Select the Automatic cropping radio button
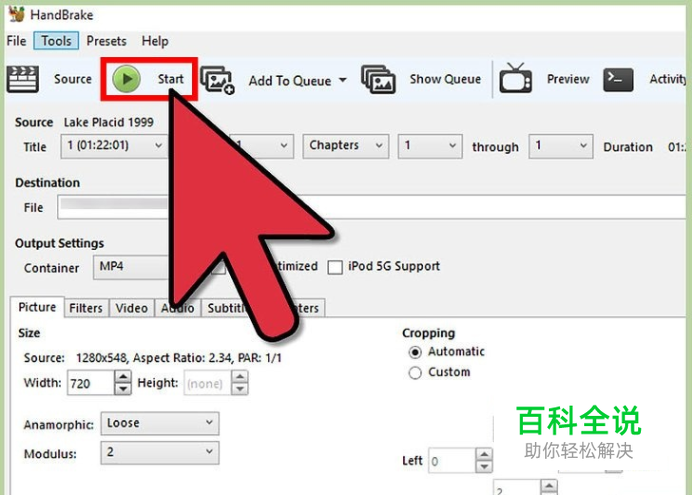Viewport: 692px width, 495px height. pyautogui.click(x=415, y=352)
